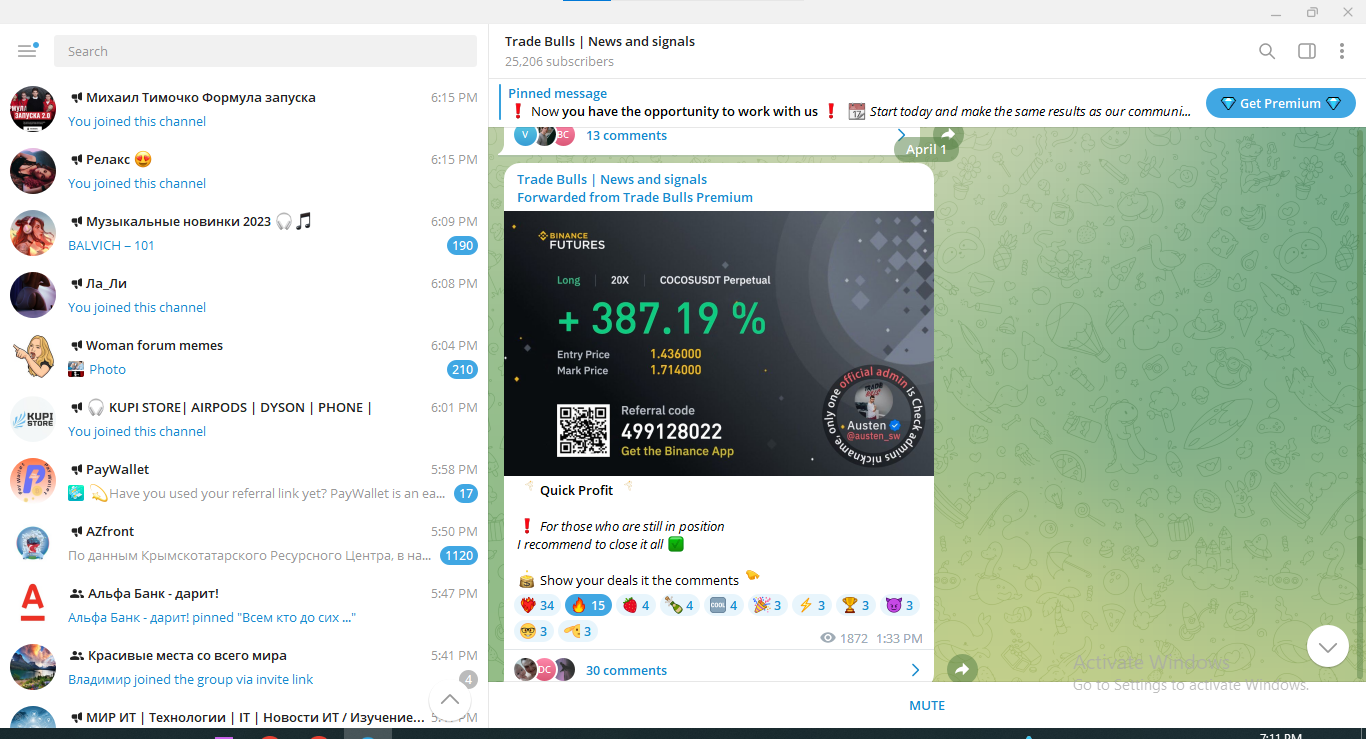The width and height of the screenshot is (1366, 739).
Task: Toggle the strawberry reaction with 4
Action: 636,605
